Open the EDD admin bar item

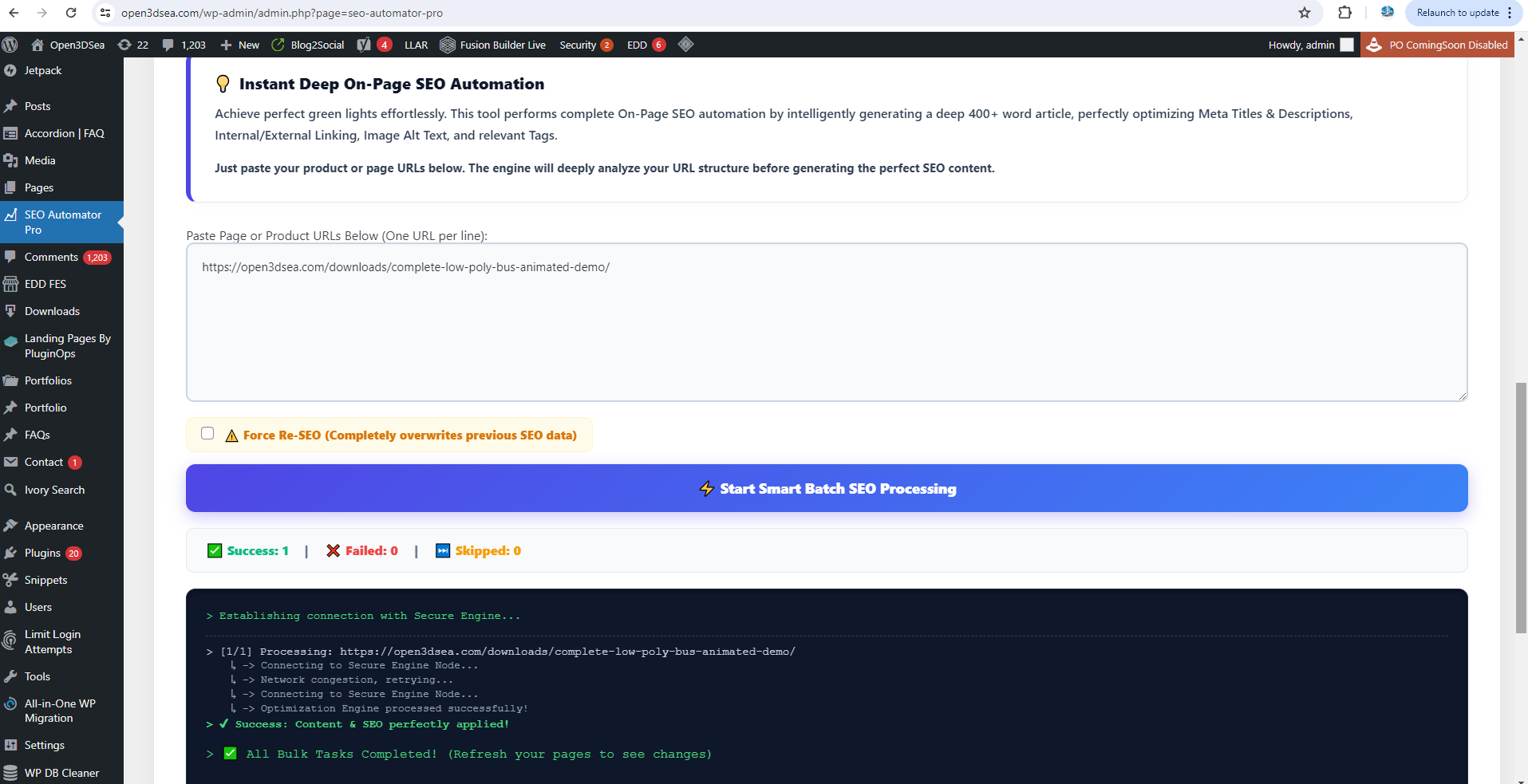pyautogui.click(x=646, y=45)
